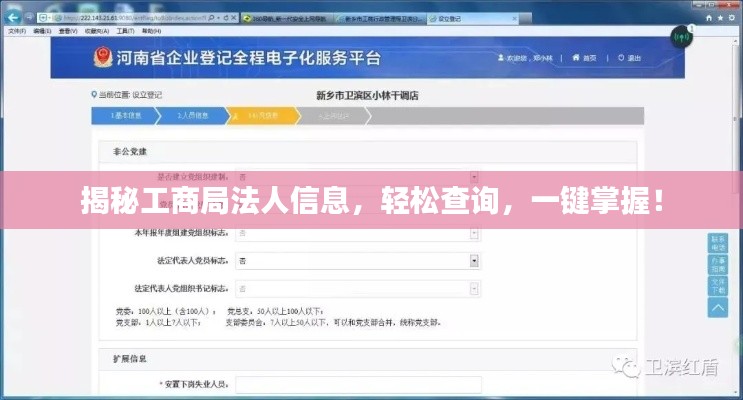The height and width of the screenshot is (400, 743).
Task: Click the national emblem logo in the header
Action: [103, 57]
